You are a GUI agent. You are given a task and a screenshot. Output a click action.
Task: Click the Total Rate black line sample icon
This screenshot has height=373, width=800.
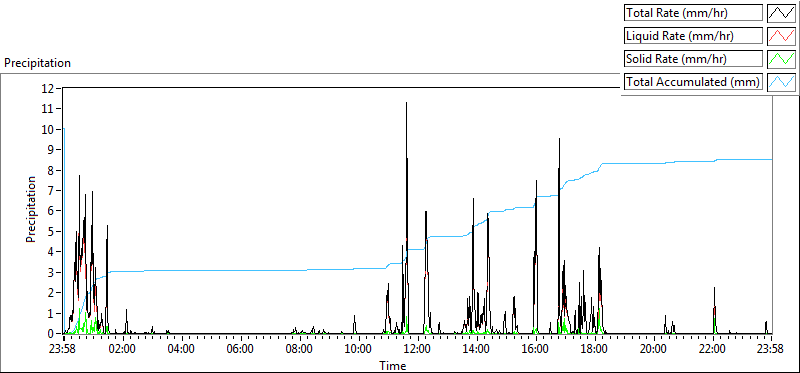point(782,13)
